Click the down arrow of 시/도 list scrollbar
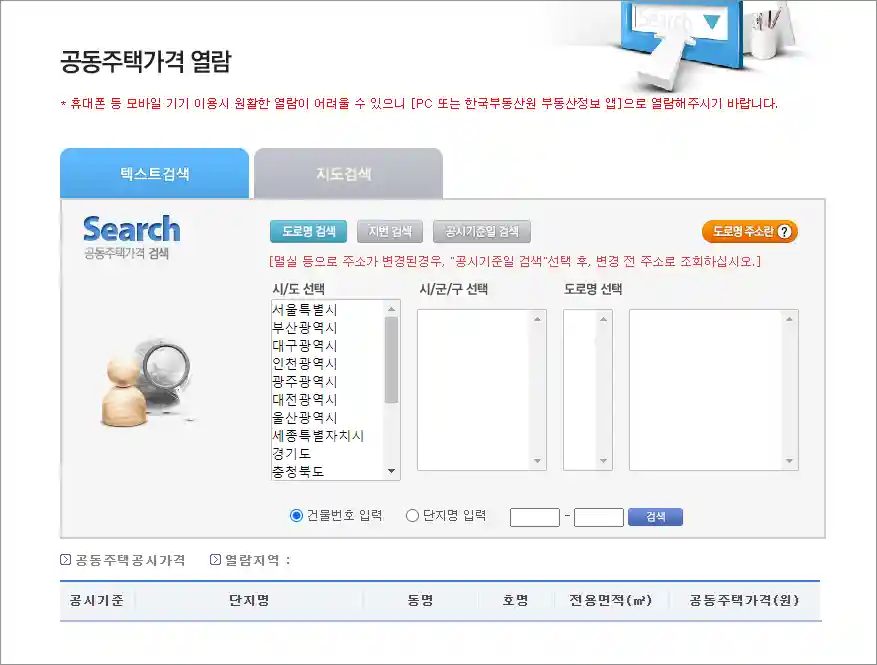Screen dimensions: 877x665 [x=392, y=471]
